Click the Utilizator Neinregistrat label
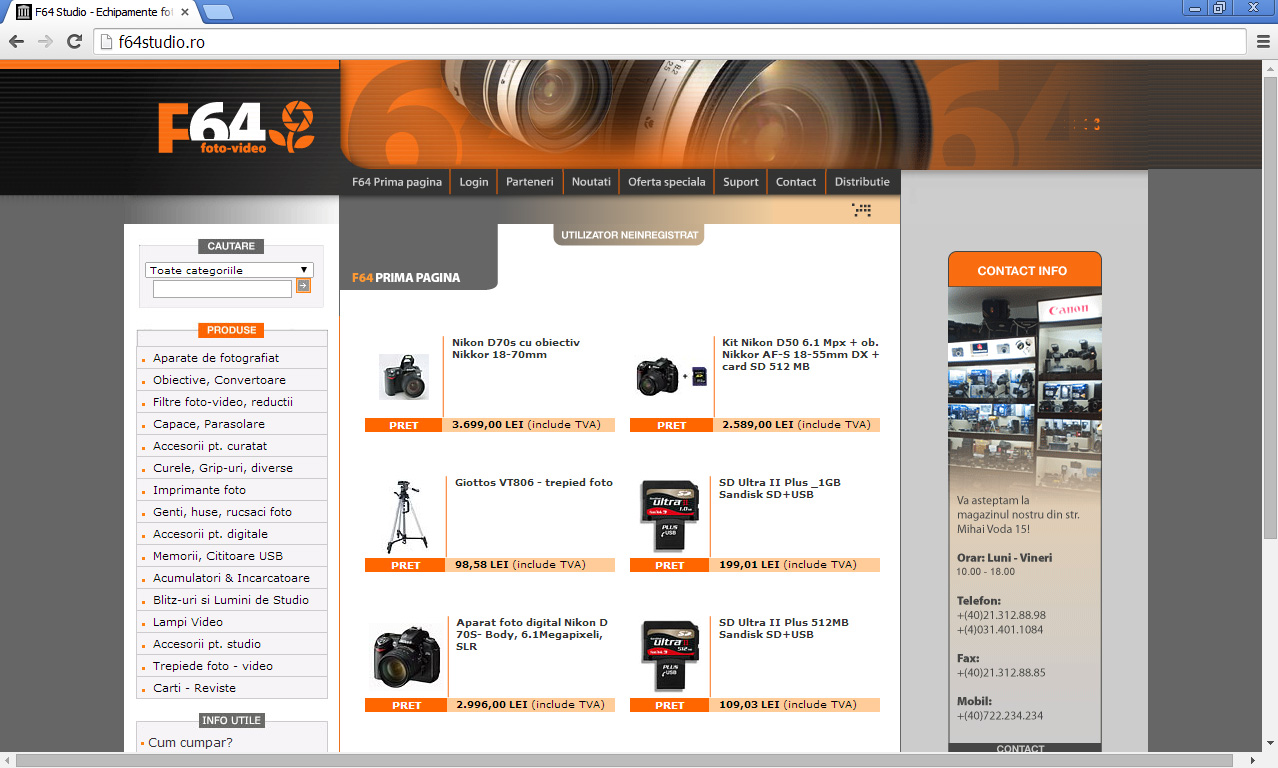1278x768 pixels. 629,236
